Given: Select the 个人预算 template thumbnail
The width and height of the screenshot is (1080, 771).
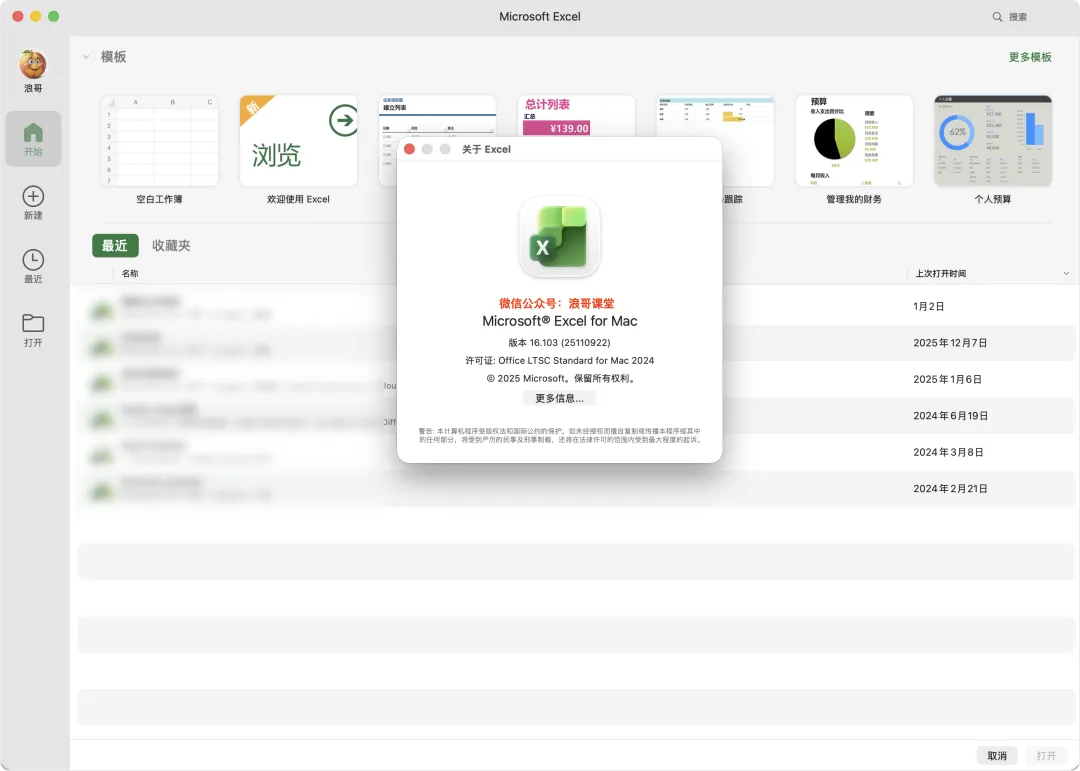Looking at the screenshot, I should tap(993, 141).
